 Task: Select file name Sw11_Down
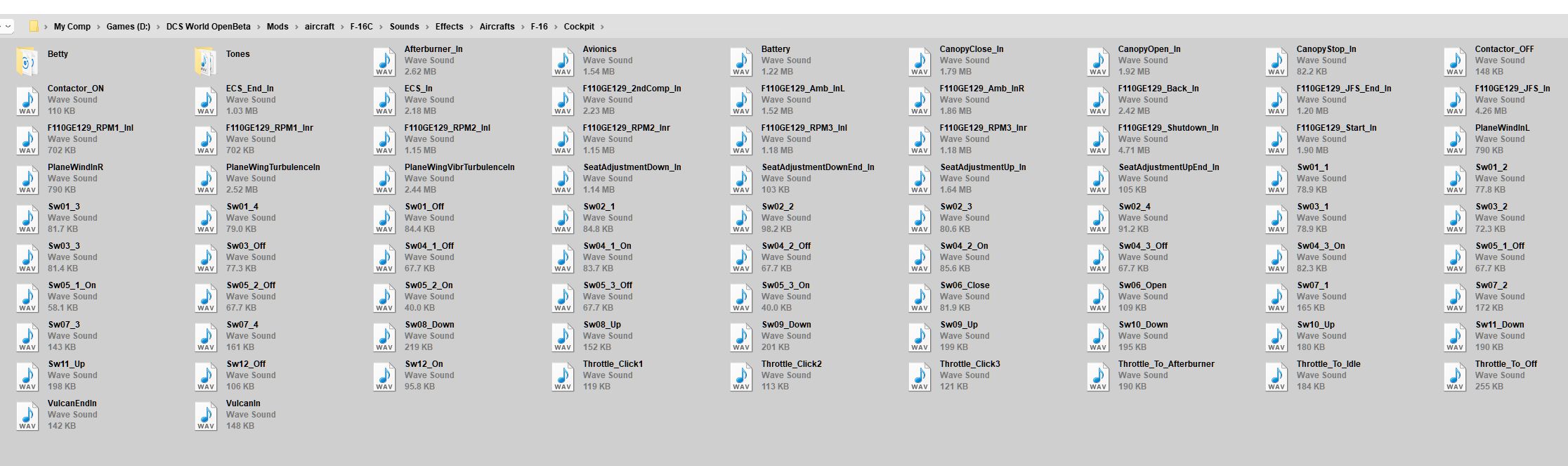[x=1500, y=325]
